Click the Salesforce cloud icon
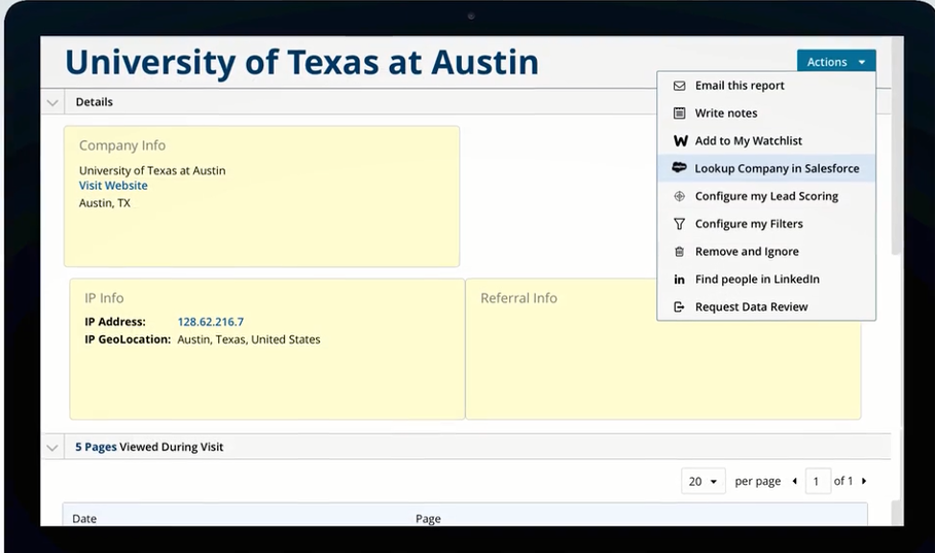The image size is (936, 554). (679, 168)
